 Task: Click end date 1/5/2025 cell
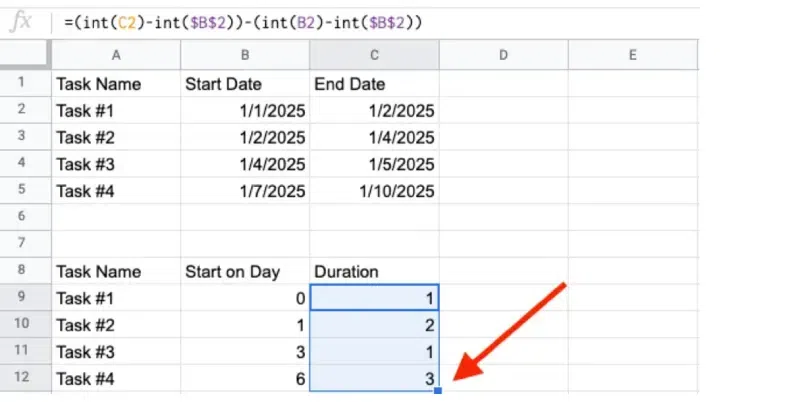click(374, 164)
